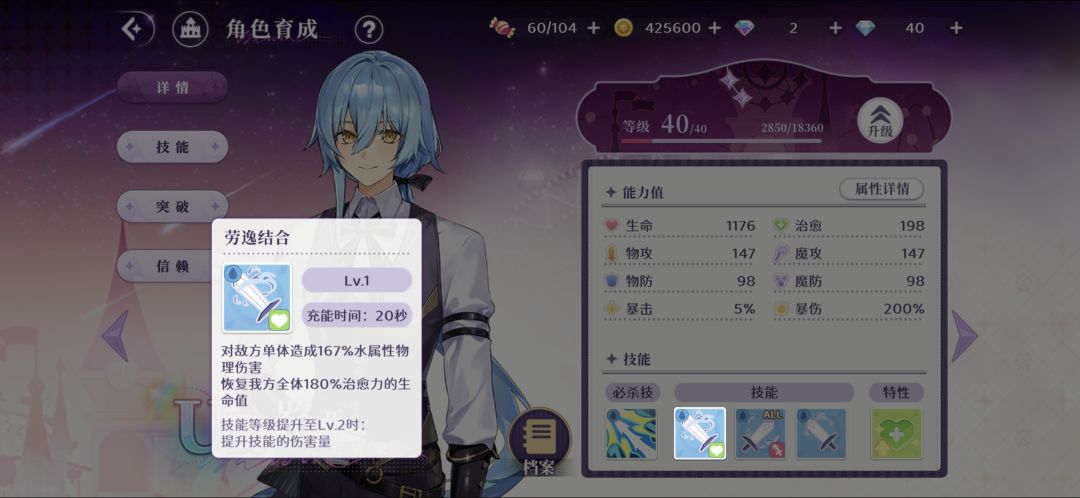The image size is (1080, 498).
Task: Select the green heart 特性 trait icon
Action: tap(896, 433)
